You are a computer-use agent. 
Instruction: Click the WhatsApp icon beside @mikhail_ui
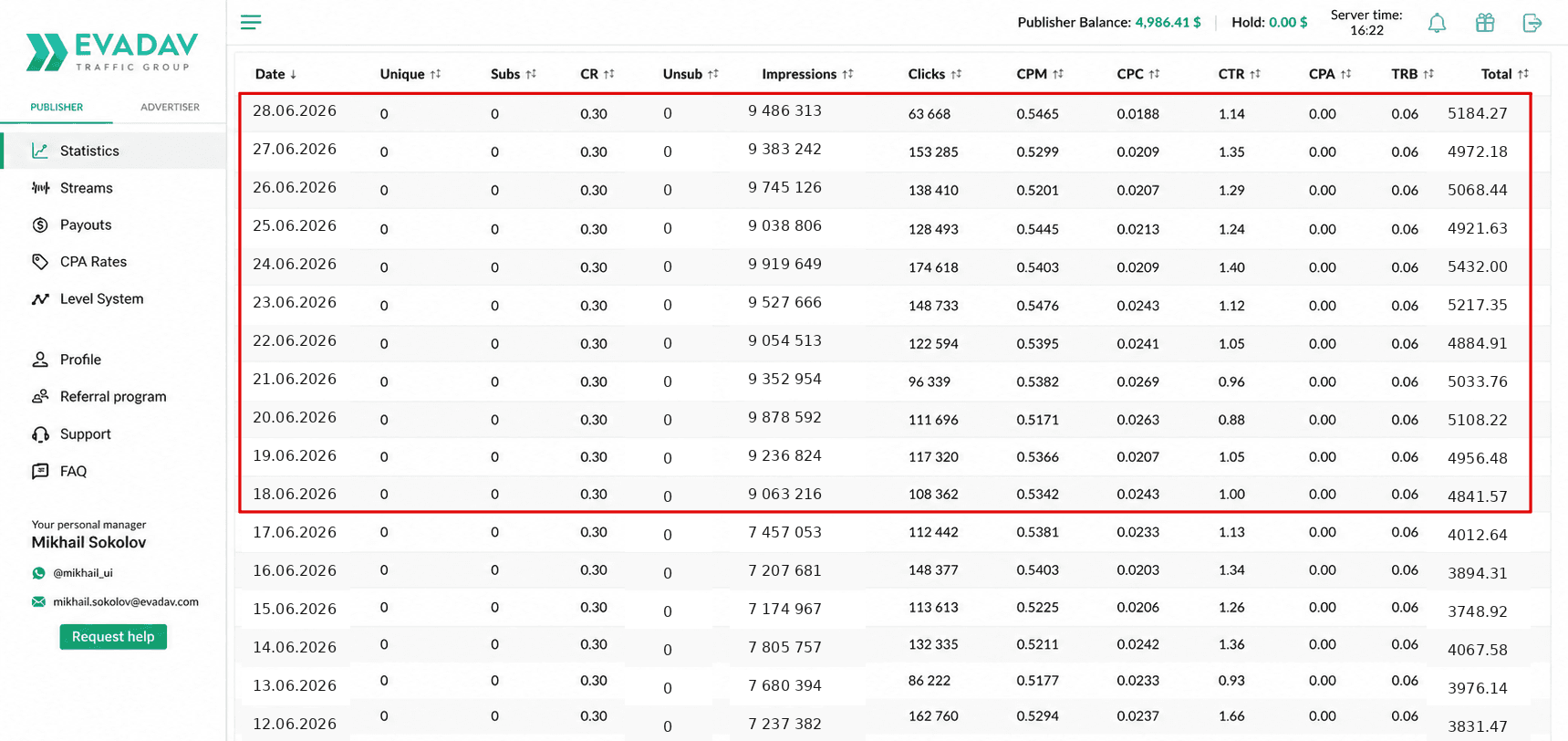point(38,573)
